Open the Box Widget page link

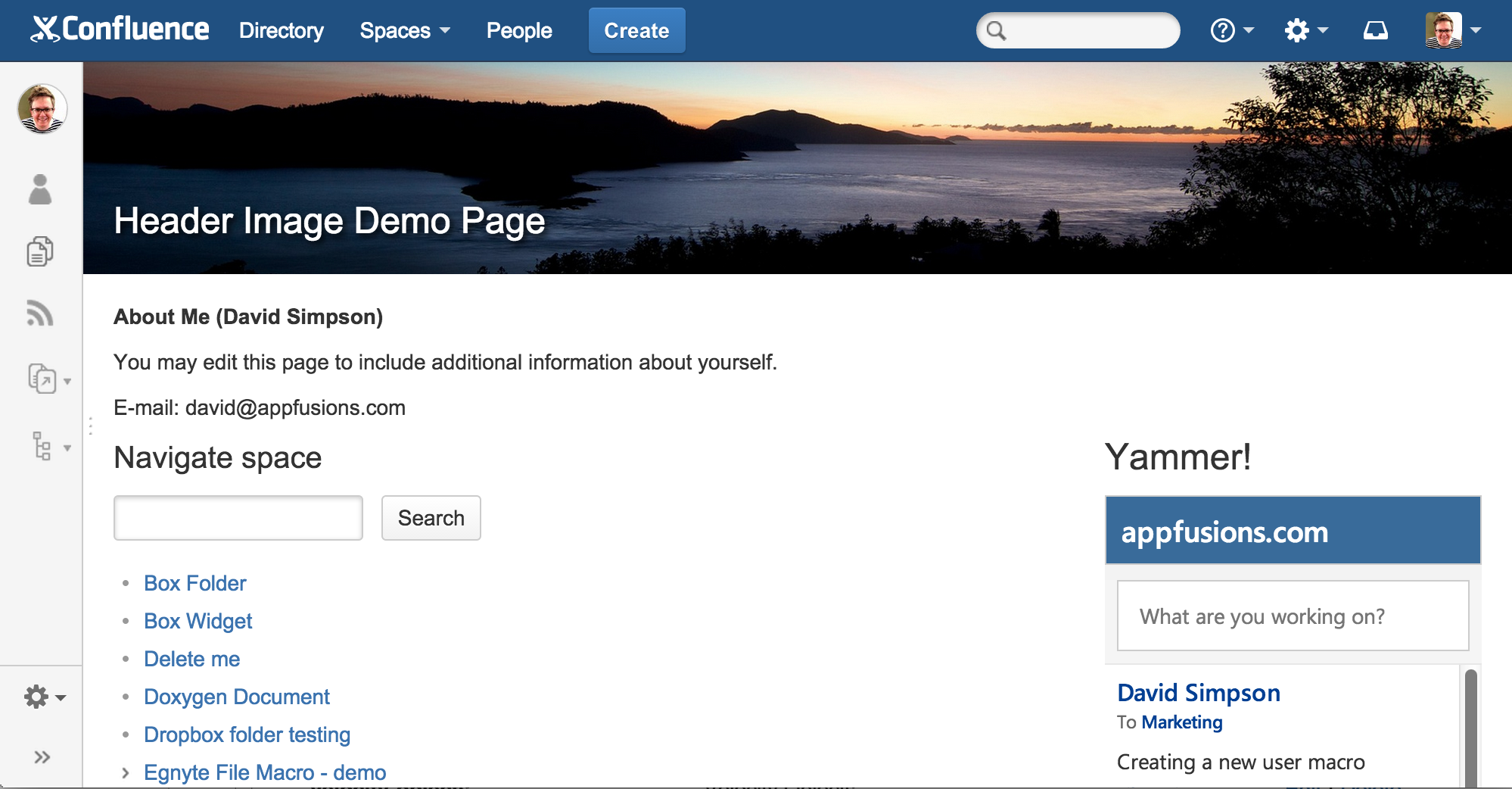[198, 621]
